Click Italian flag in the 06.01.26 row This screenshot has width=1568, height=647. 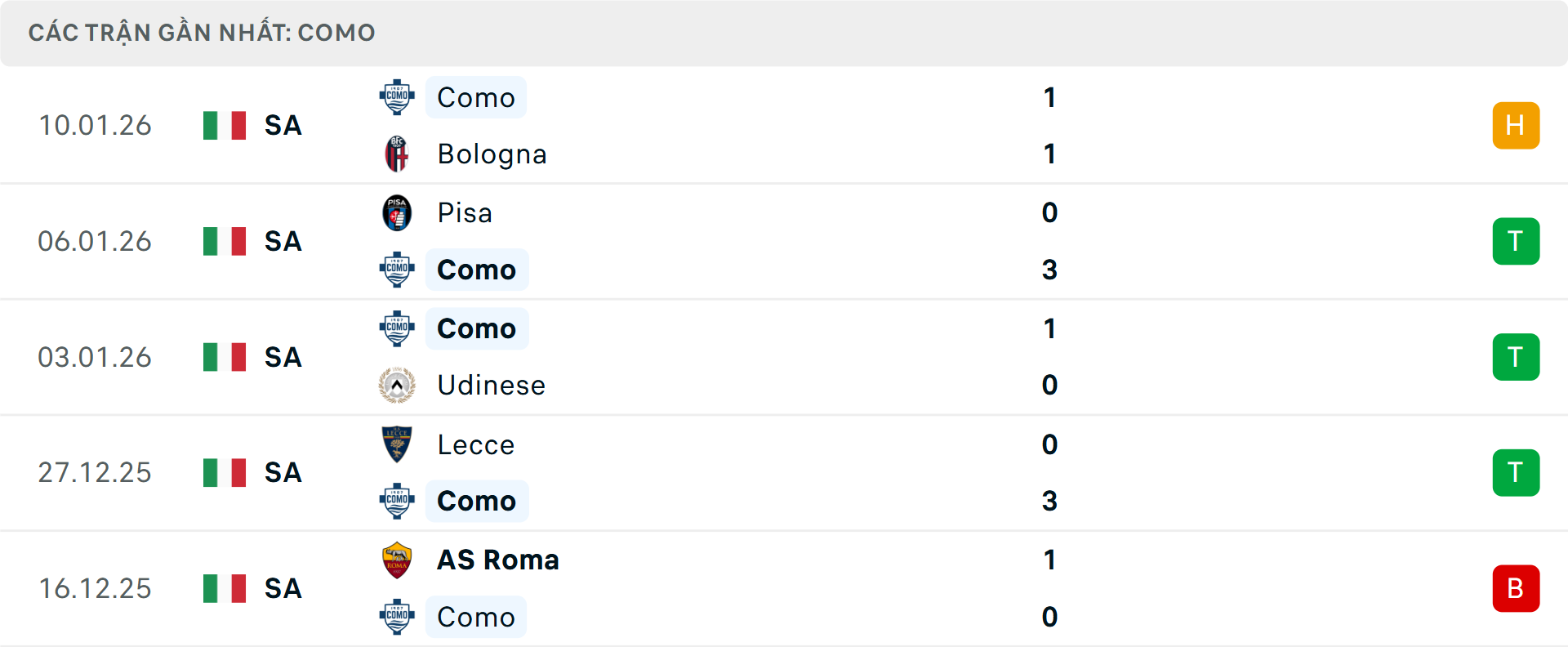coord(225,241)
